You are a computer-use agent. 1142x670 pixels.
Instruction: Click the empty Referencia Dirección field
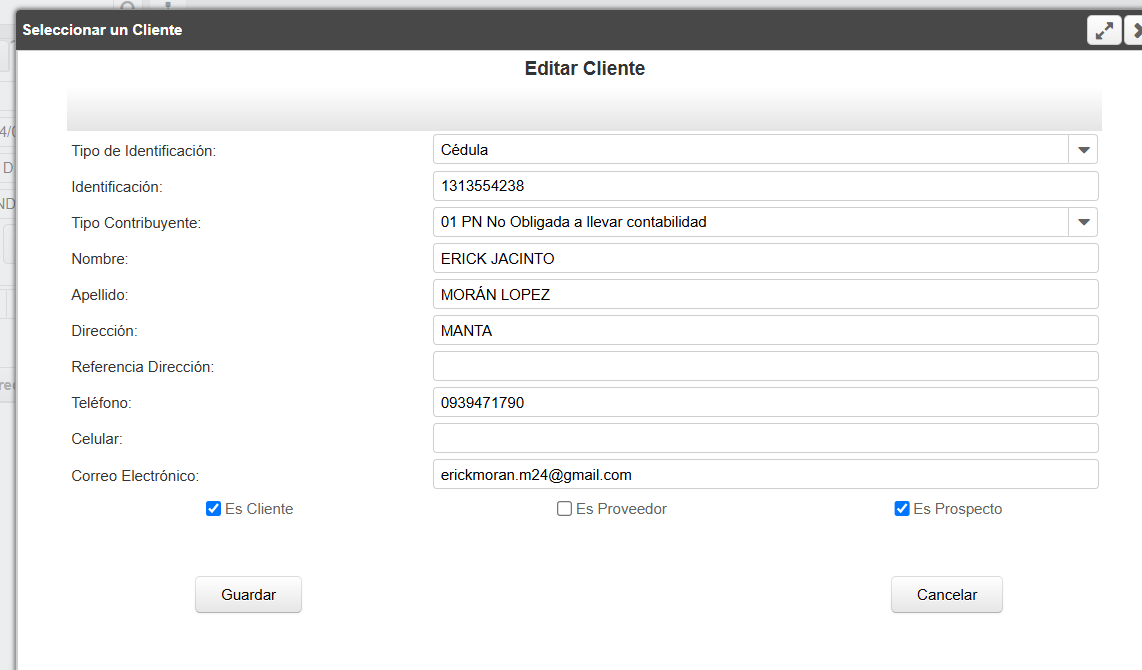click(765, 366)
